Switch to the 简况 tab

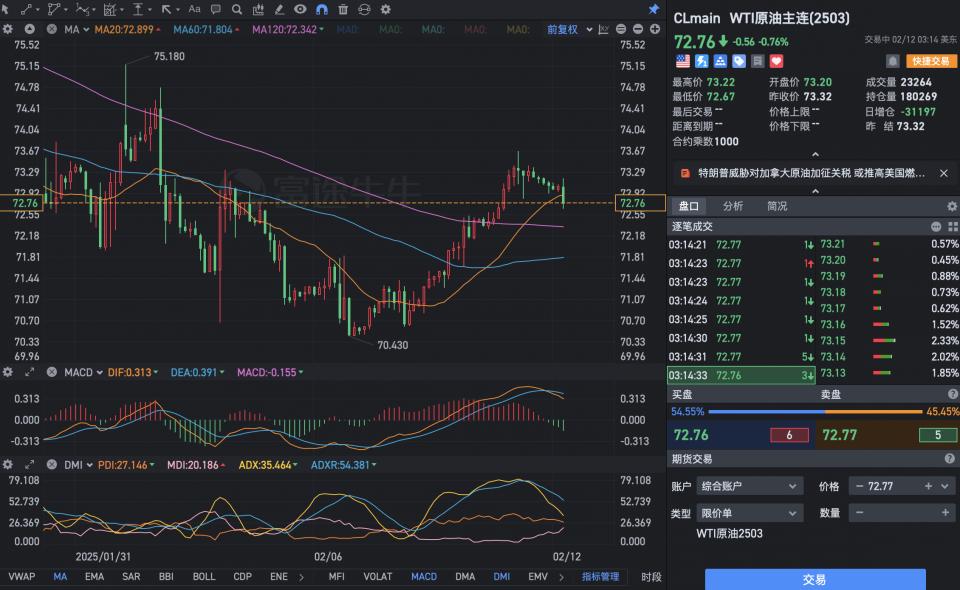tap(777, 206)
